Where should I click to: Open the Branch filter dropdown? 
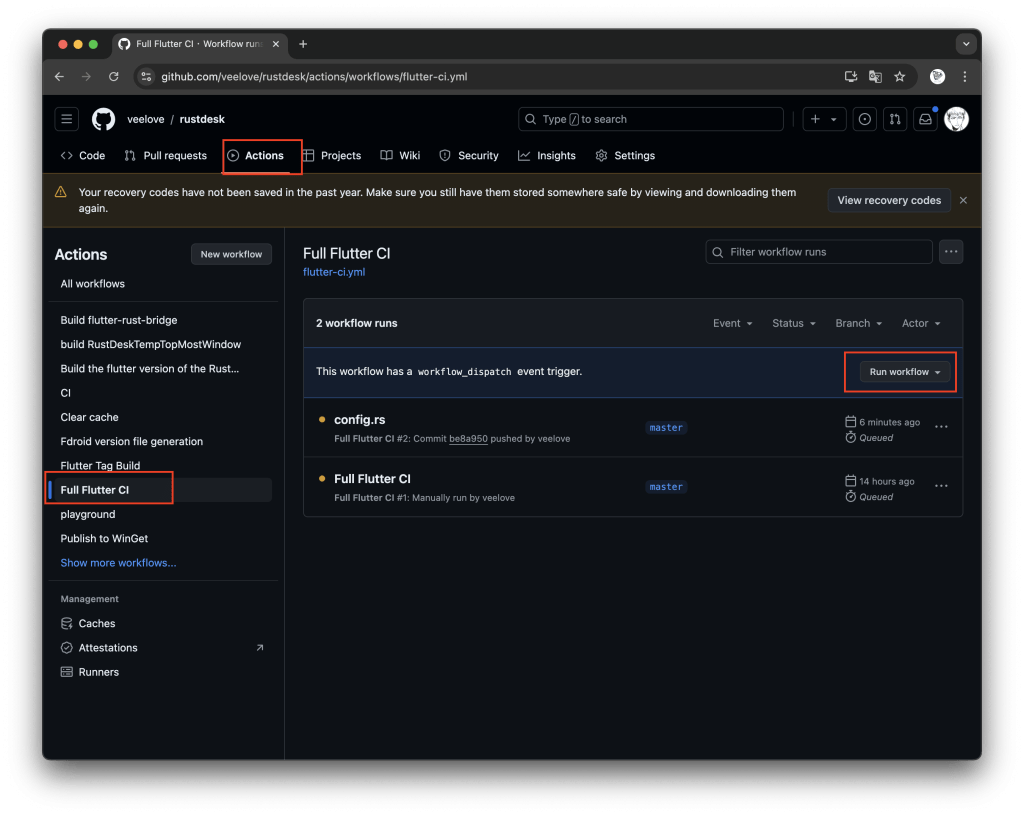point(858,323)
